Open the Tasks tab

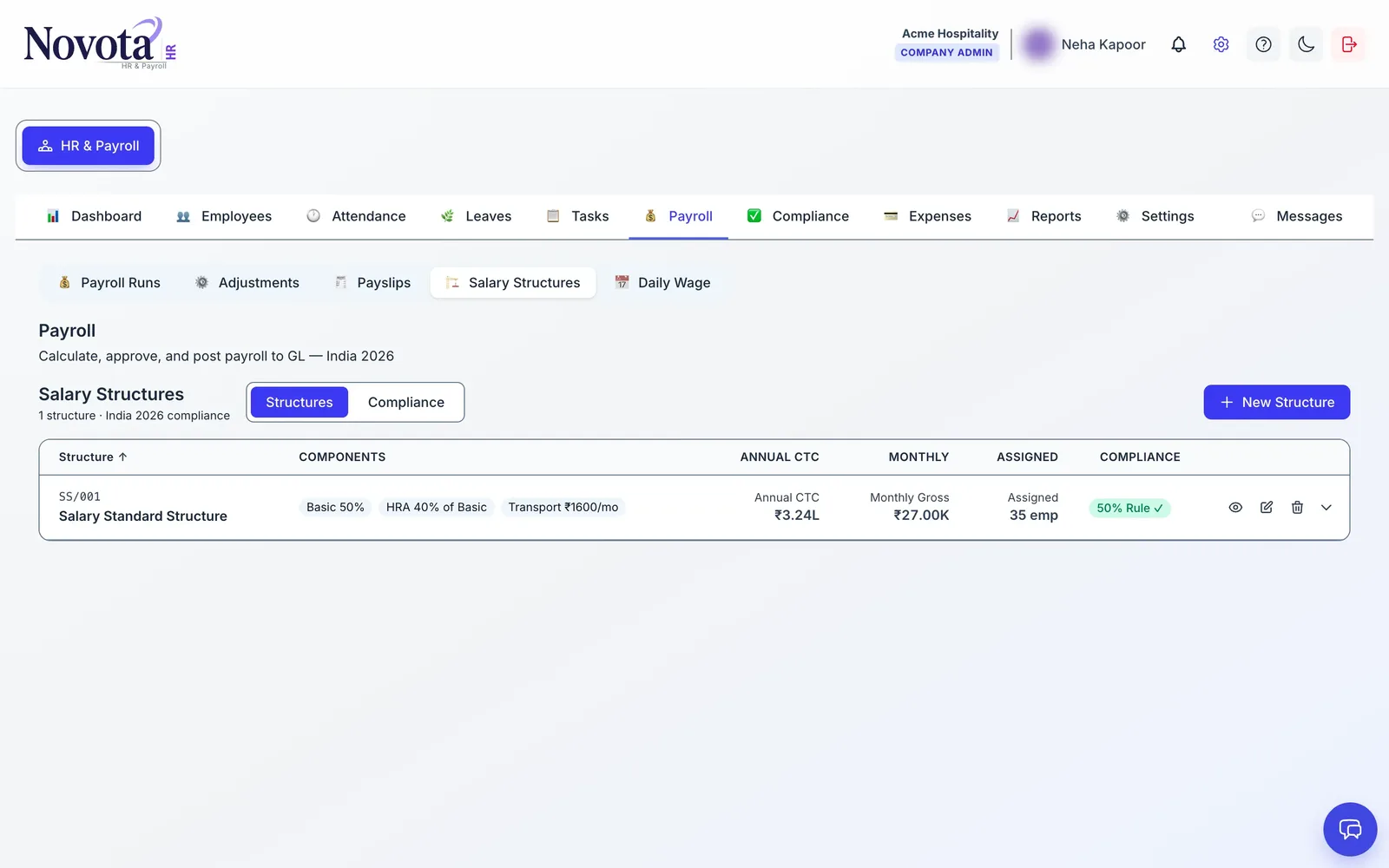(x=577, y=216)
